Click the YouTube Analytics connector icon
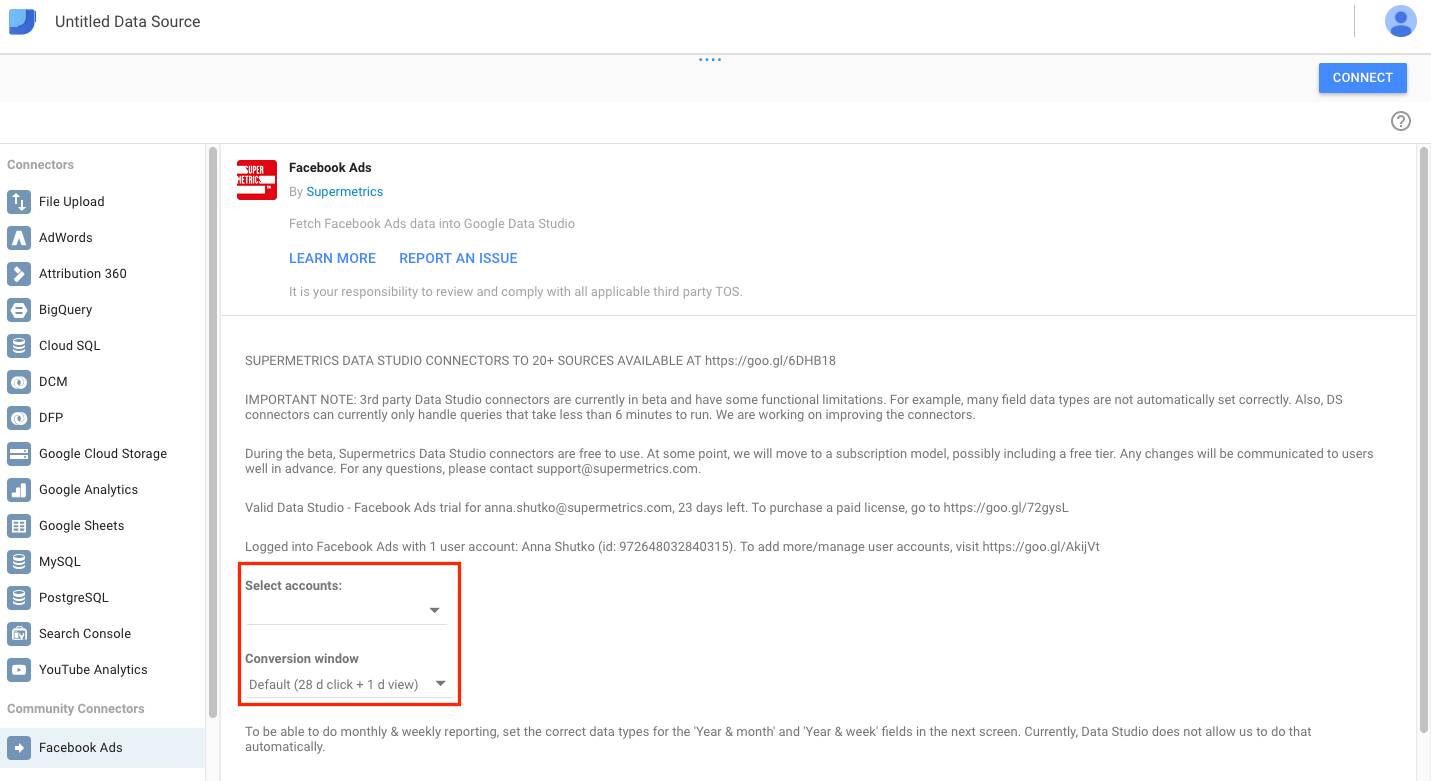The height and width of the screenshot is (781, 1431). (19, 670)
